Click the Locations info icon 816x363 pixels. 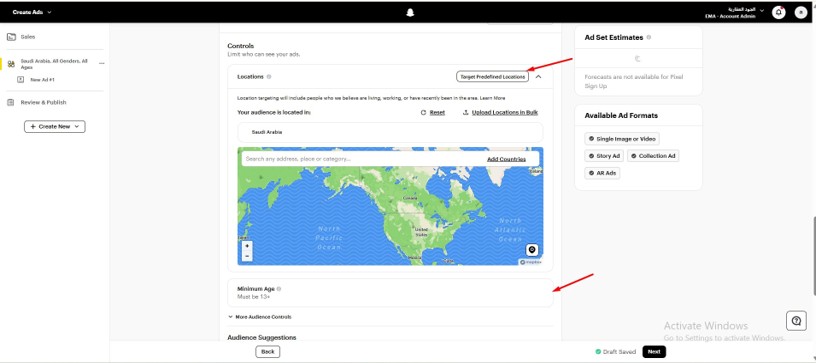[269, 76]
